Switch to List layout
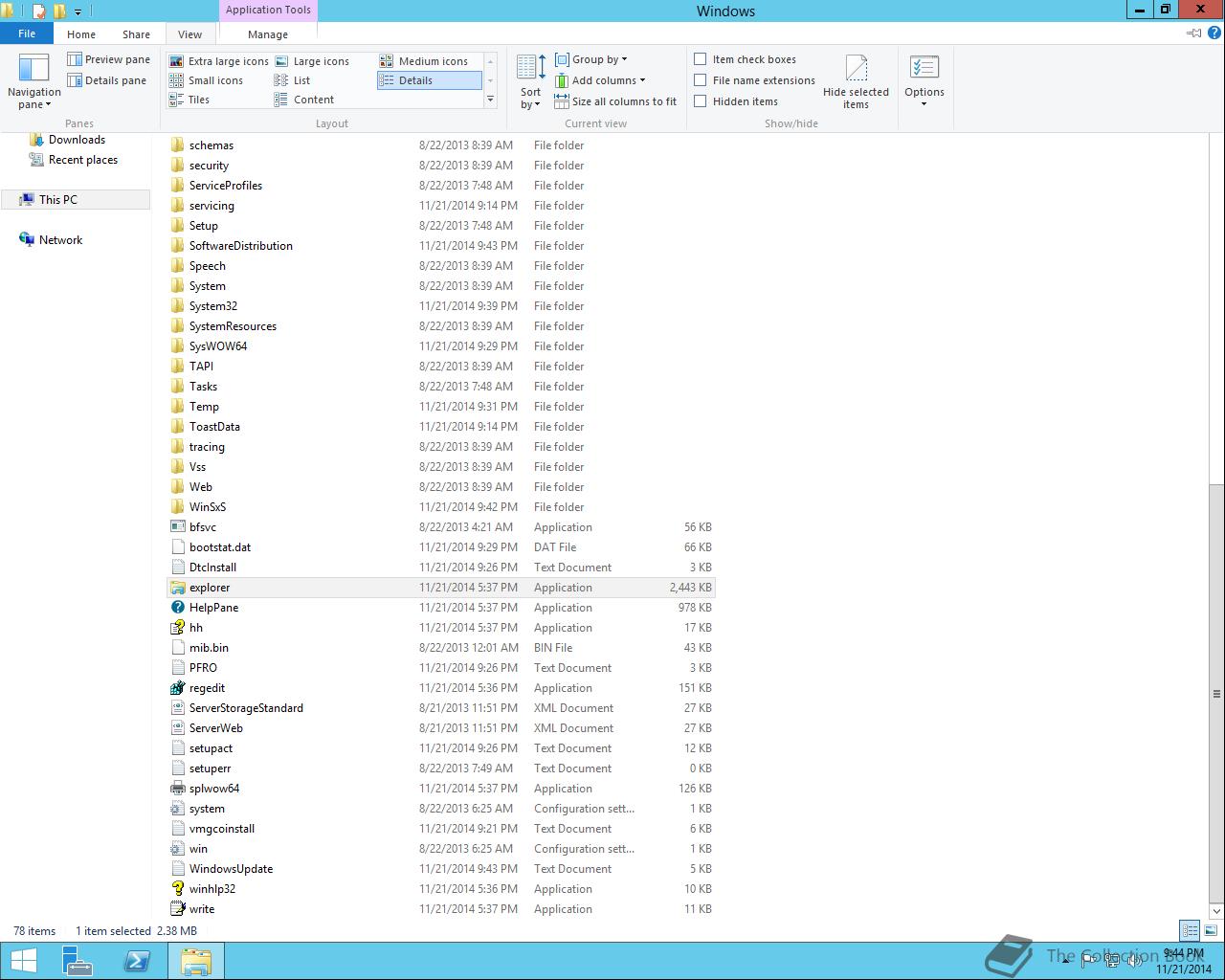This screenshot has height=980, width=1225. pos(292,80)
